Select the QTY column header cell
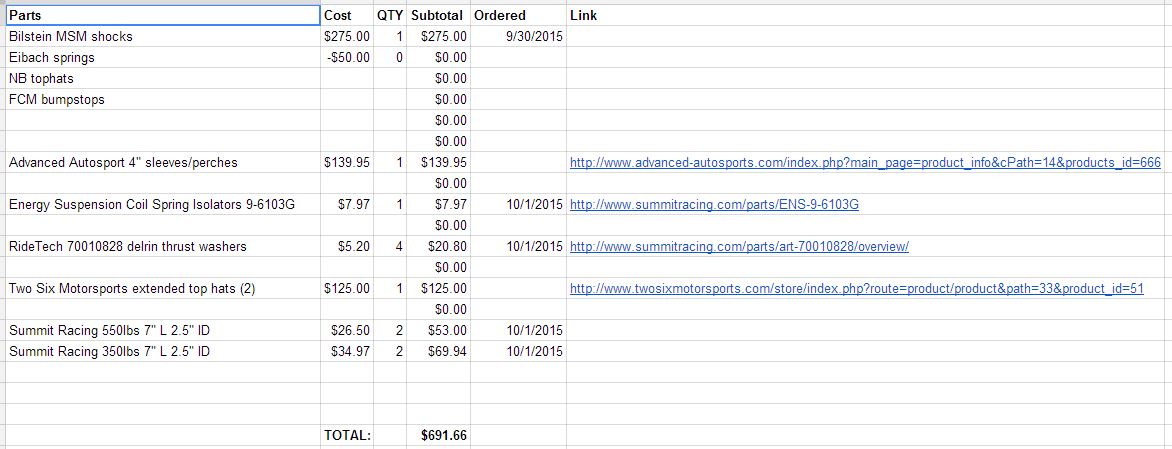The height and width of the screenshot is (449, 1172). tap(389, 15)
